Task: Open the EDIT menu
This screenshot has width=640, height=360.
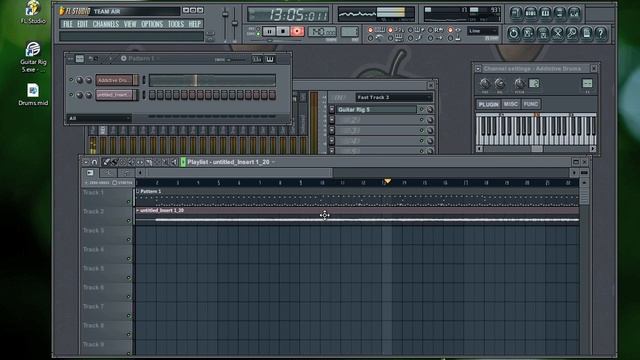Action: (82, 24)
